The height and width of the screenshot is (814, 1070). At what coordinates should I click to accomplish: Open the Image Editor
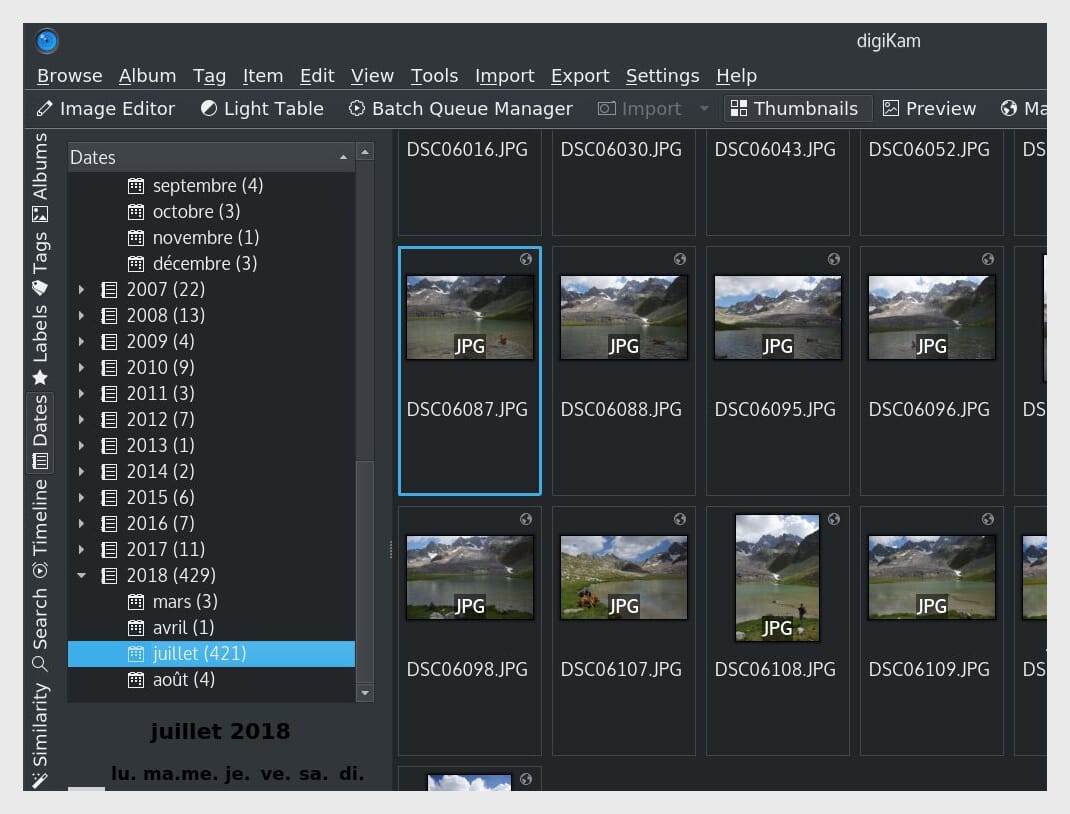point(106,108)
